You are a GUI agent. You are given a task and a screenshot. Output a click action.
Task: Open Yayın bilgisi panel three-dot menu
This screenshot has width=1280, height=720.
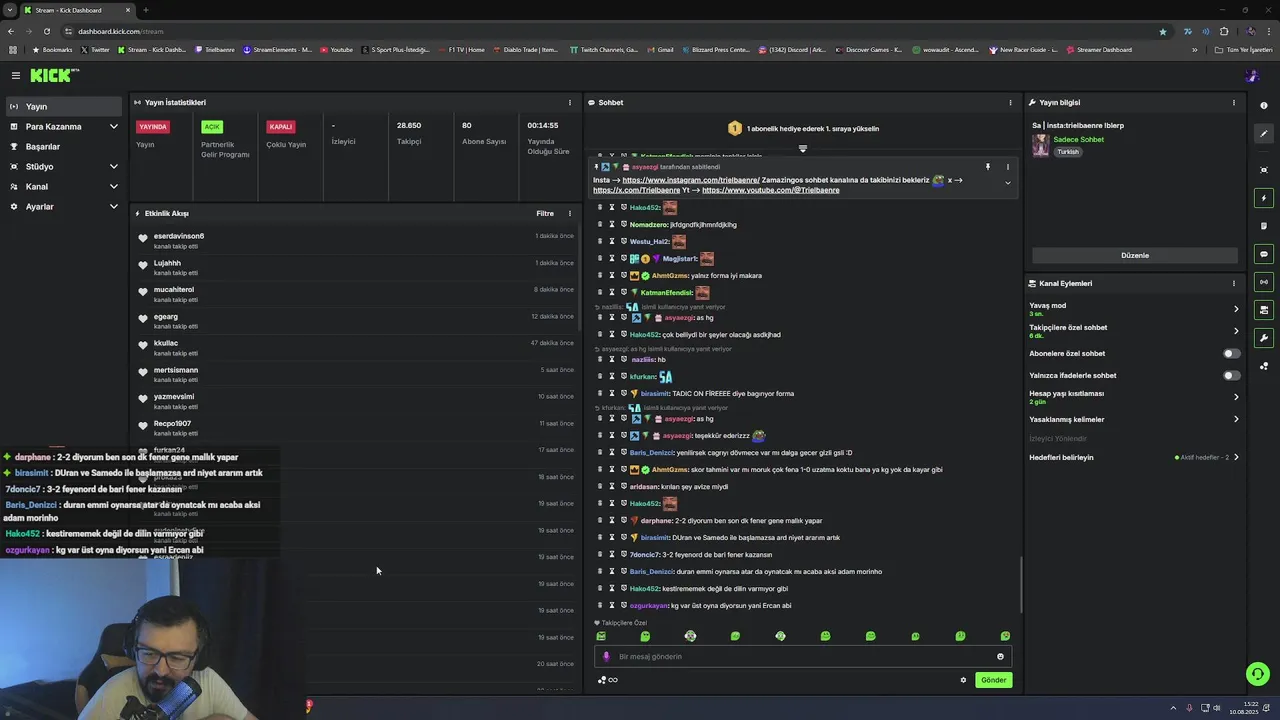pyautogui.click(x=1233, y=102)
